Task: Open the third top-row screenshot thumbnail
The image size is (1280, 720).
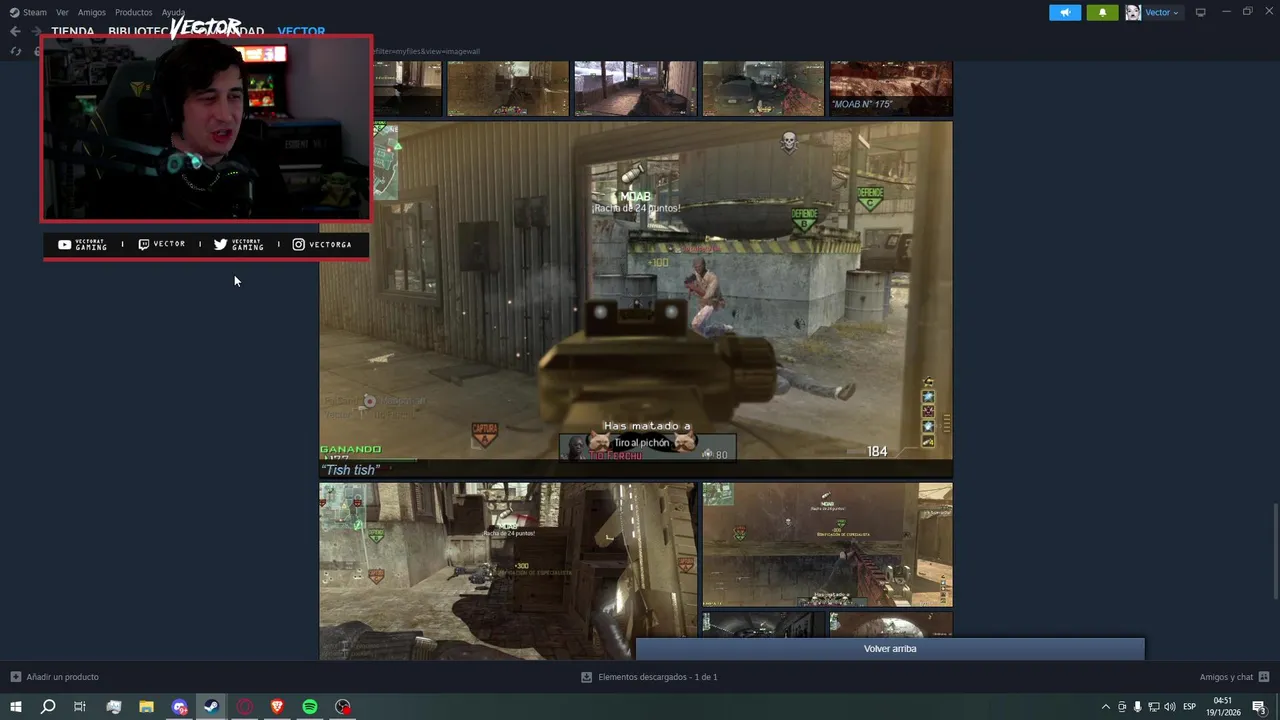Action: 635,88
